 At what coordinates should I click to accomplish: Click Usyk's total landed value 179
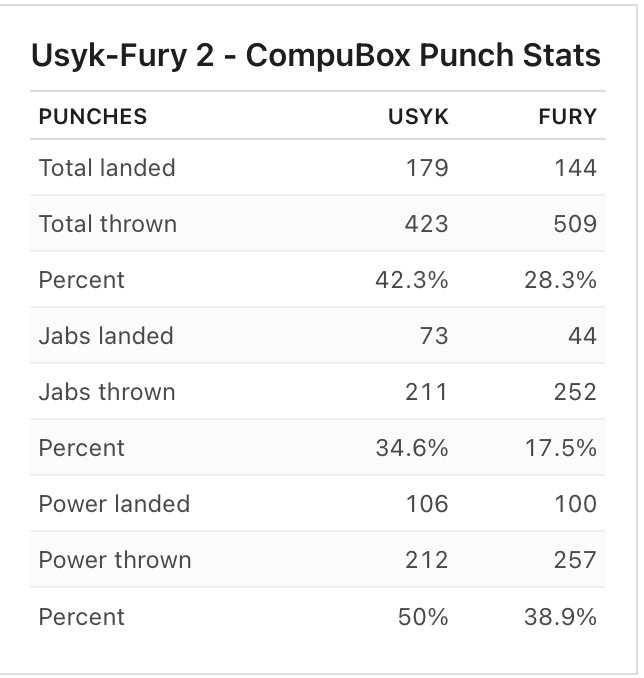pos(427,168)
